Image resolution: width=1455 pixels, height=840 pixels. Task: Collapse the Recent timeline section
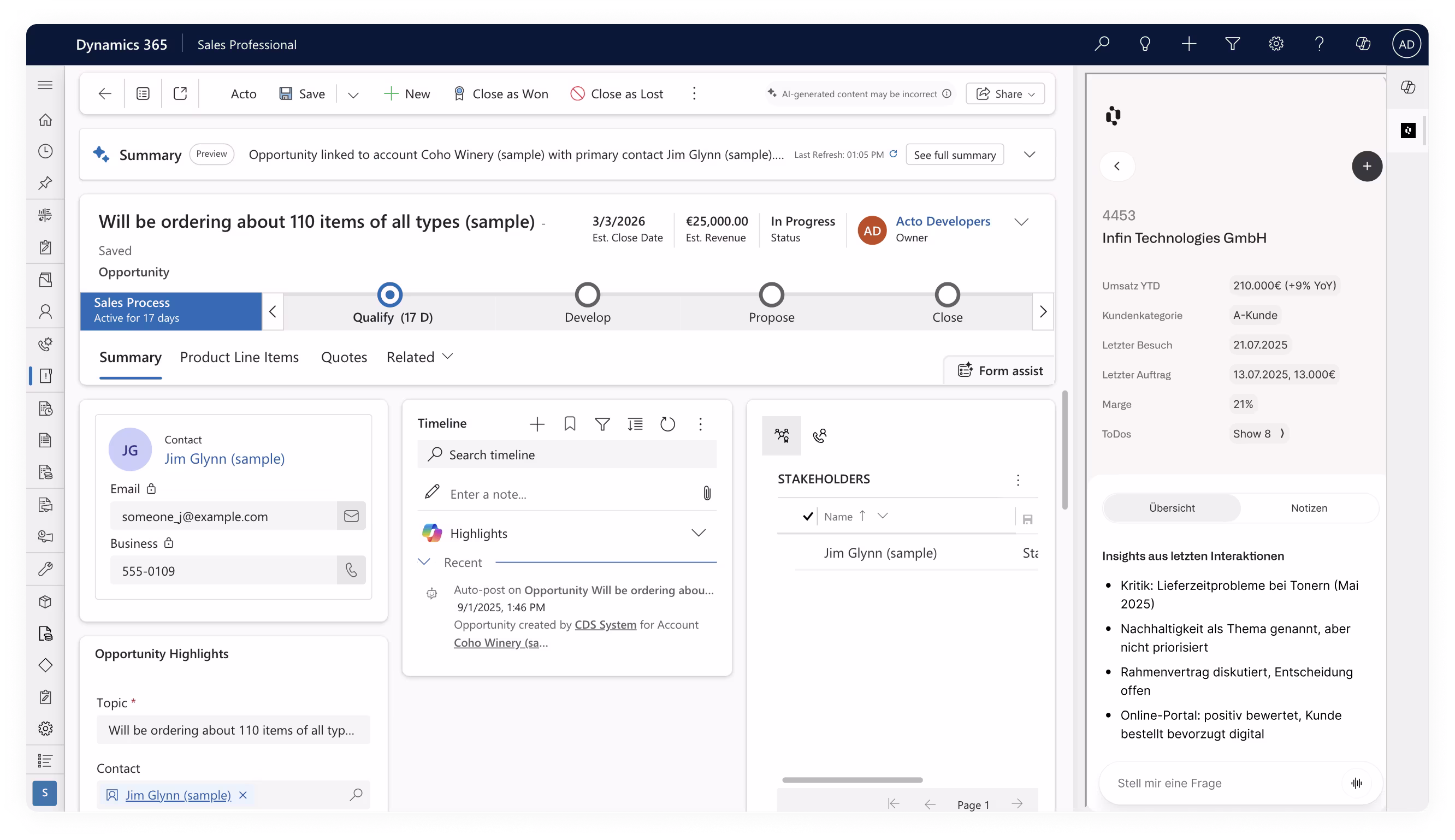(x=424, y=562)
